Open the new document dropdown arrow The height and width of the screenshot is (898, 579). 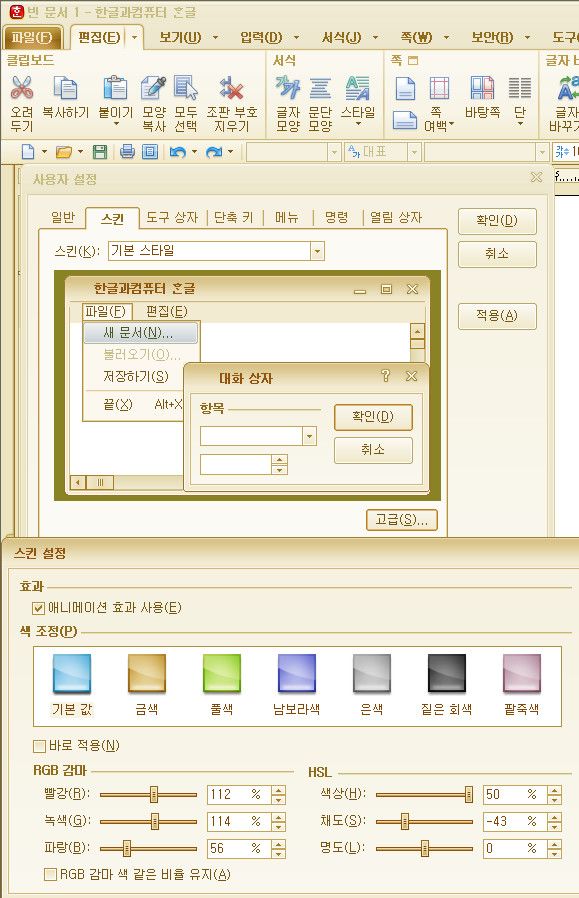point(45,152)
